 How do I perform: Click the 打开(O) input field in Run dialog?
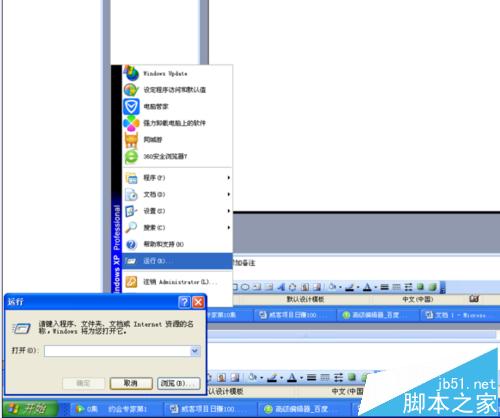click(117, 351)
